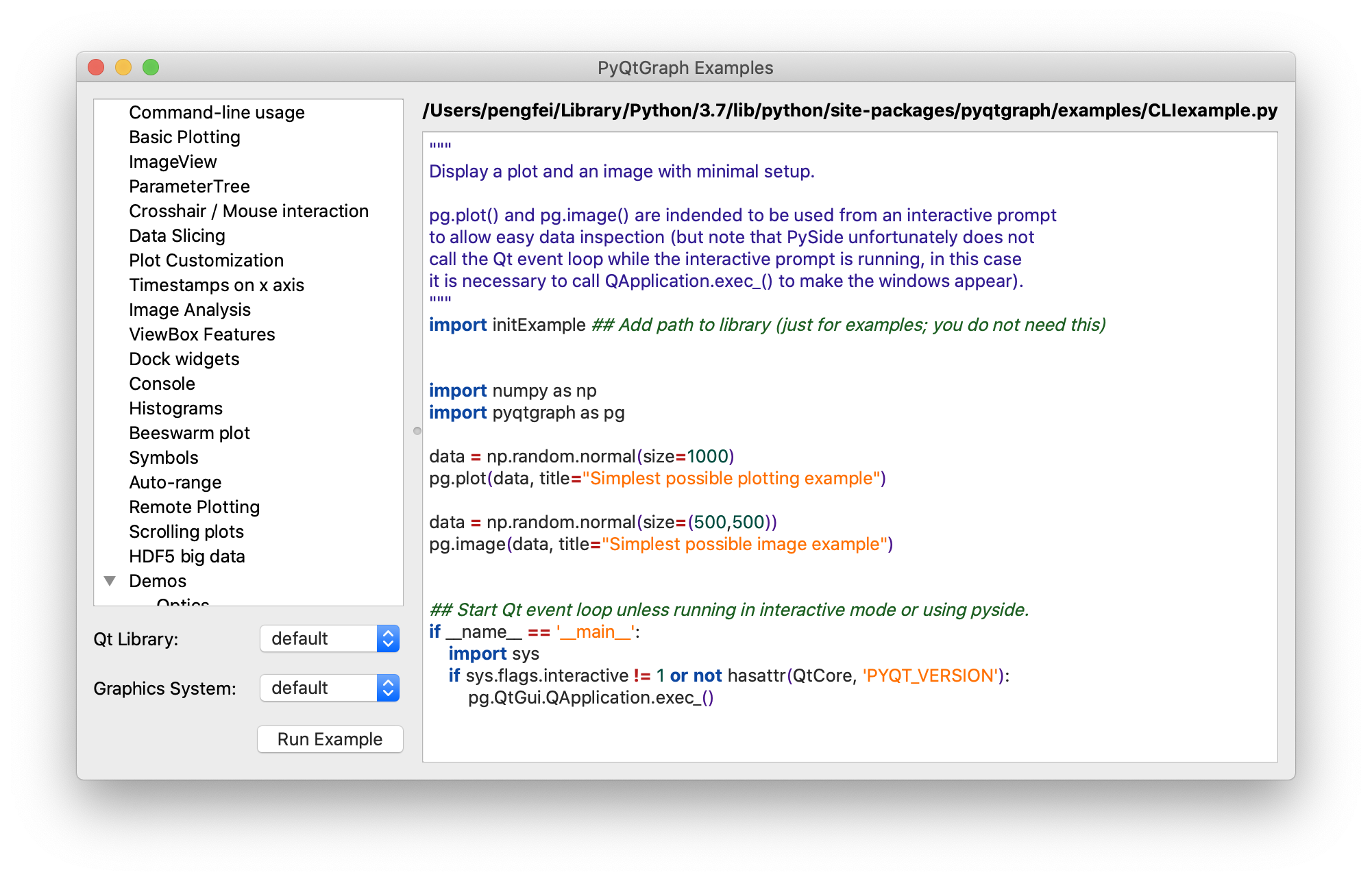Open Plot Customization example
This screenshot has height=881, width=1372.
[206, 260]
